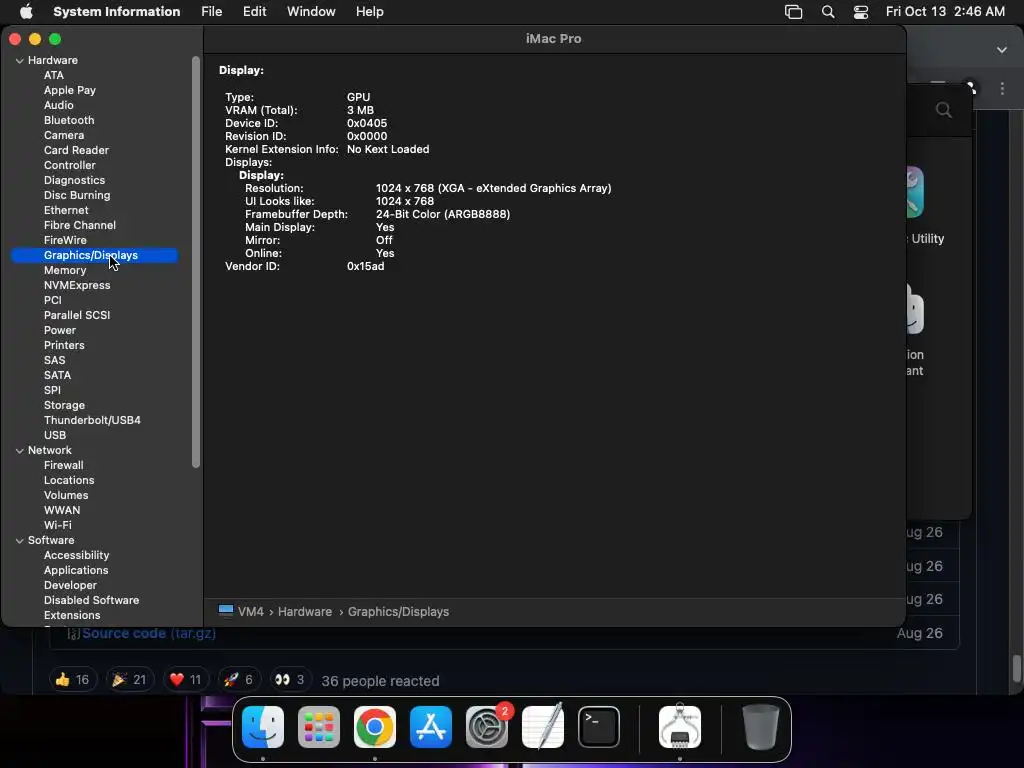Screen dimensions: 1024x768
Task: Select Apple Pay in the sidebar
Action: (70, 90)
